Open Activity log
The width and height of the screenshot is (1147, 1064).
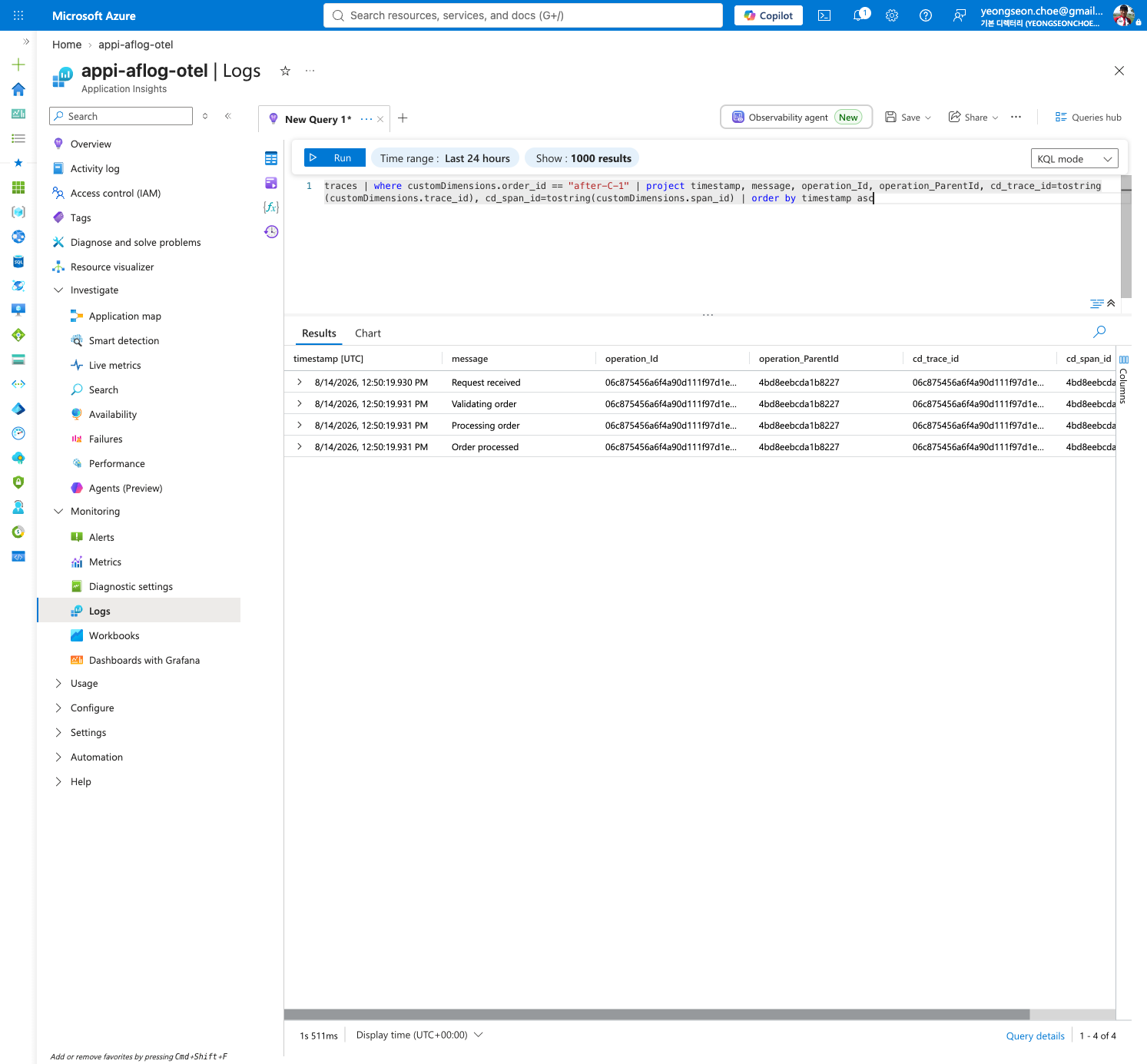[94, 169]
